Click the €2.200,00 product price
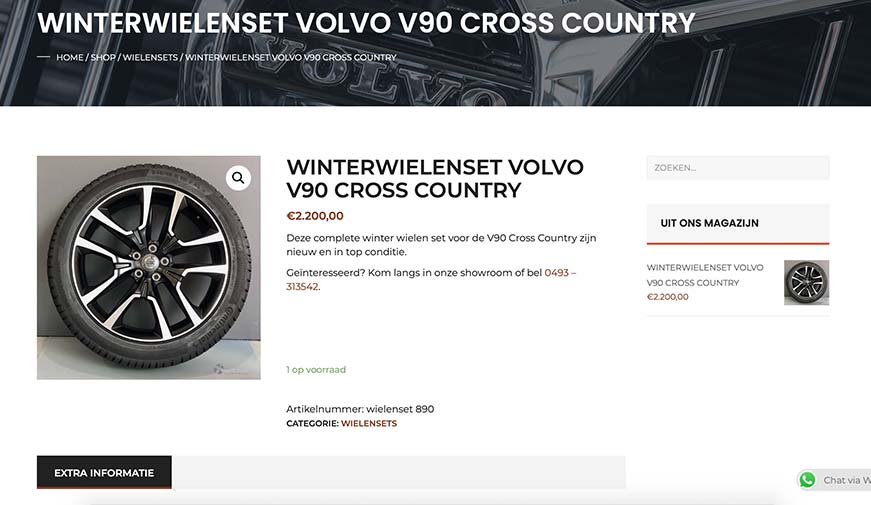Screen dimensions: 871x505 click(x=315, y=216)
